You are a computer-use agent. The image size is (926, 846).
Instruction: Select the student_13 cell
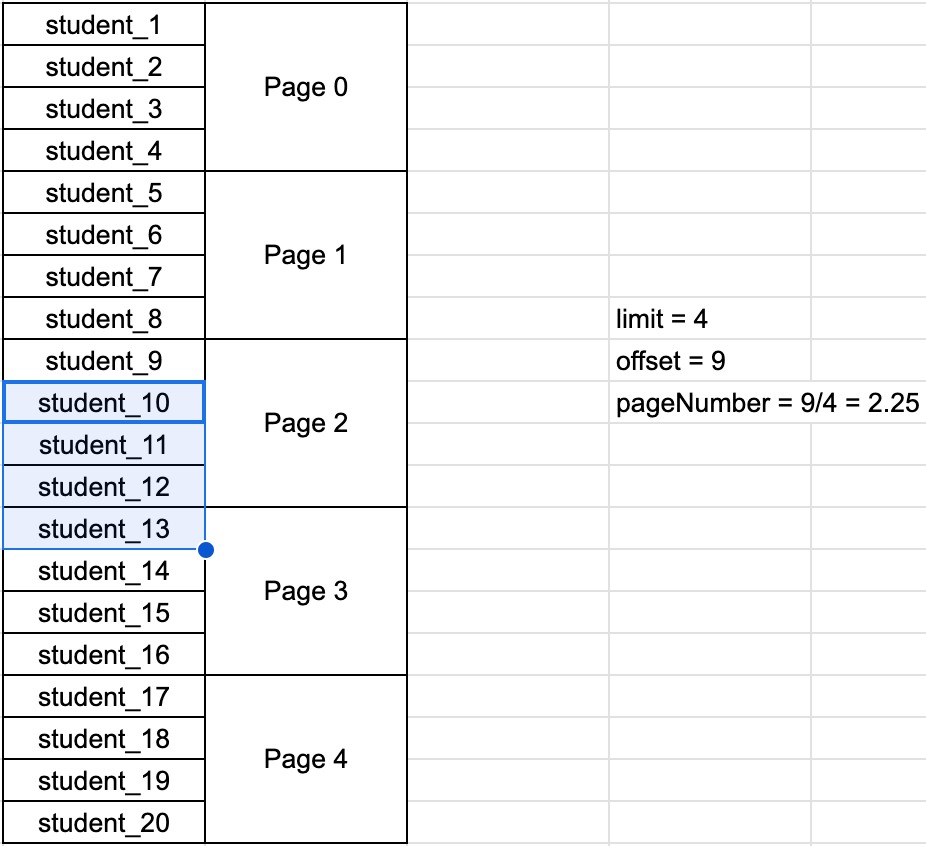click(104, 529)
